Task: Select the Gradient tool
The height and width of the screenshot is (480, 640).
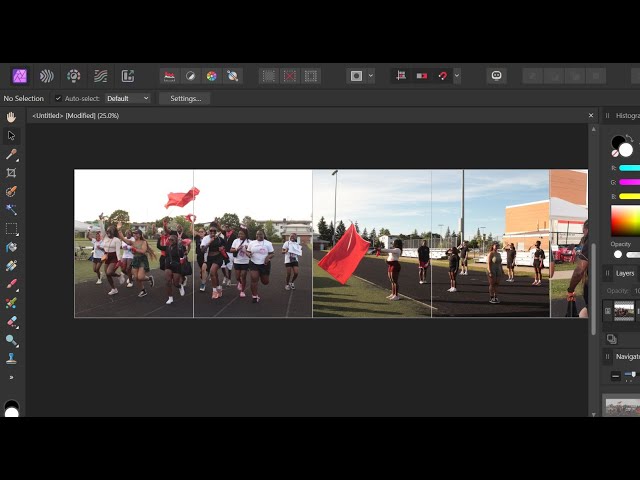Action: tap(11, 266)
